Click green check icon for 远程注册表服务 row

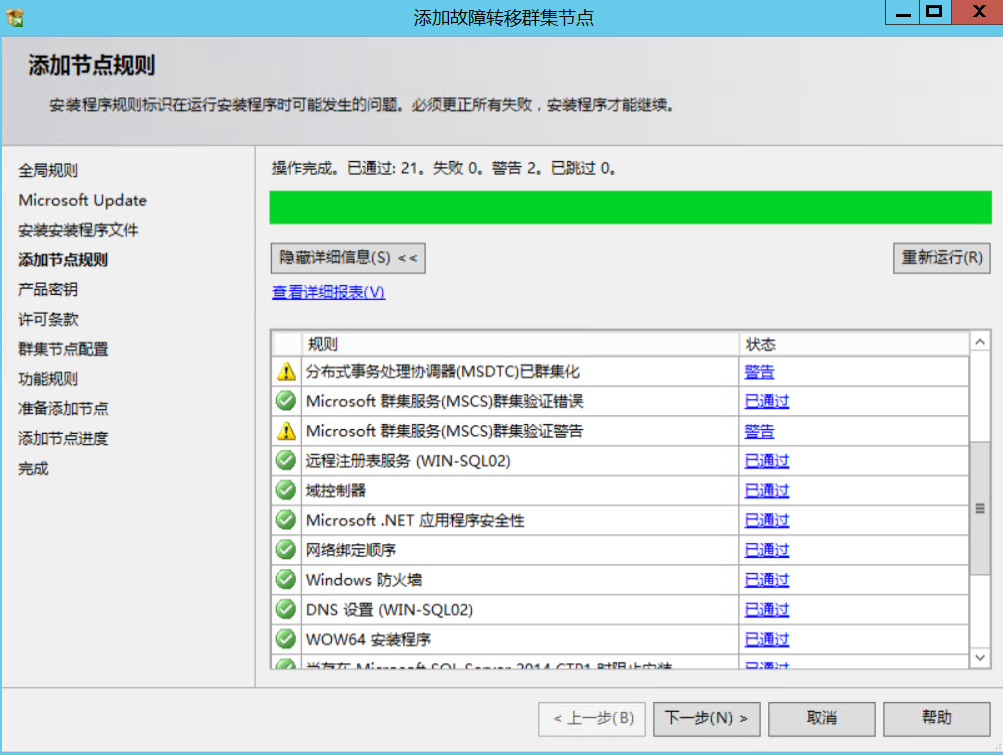pos(286,460)
